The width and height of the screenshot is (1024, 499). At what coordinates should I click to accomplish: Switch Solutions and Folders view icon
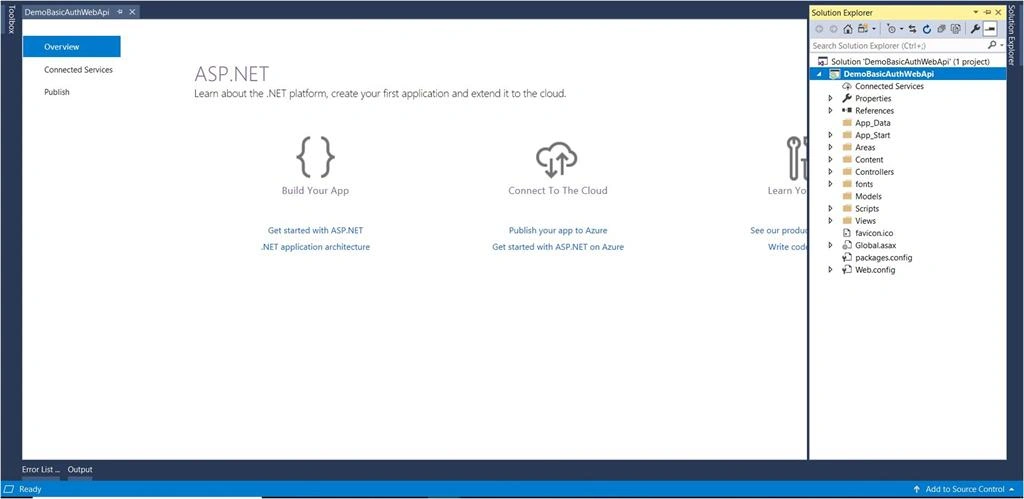[863, 29]
